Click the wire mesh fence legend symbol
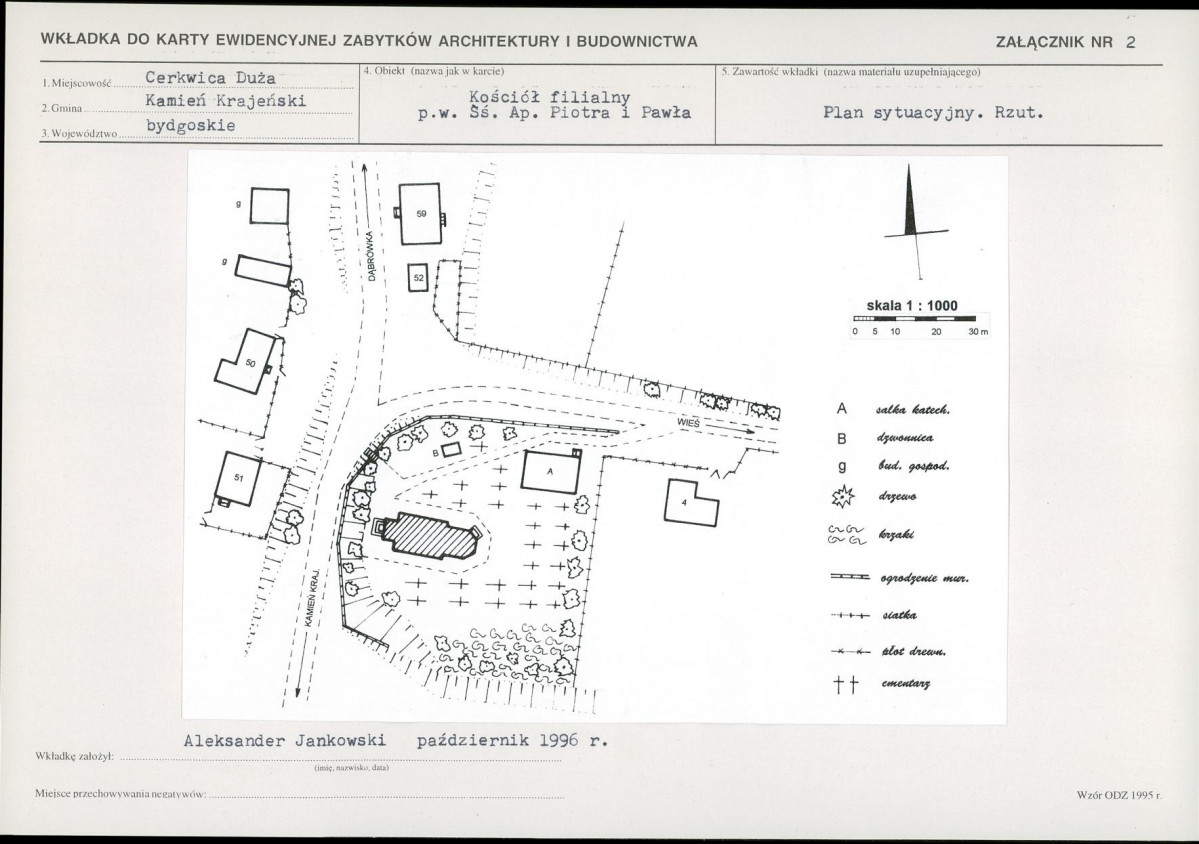Viewport: 1199px width, 844px height. (850, 615)
